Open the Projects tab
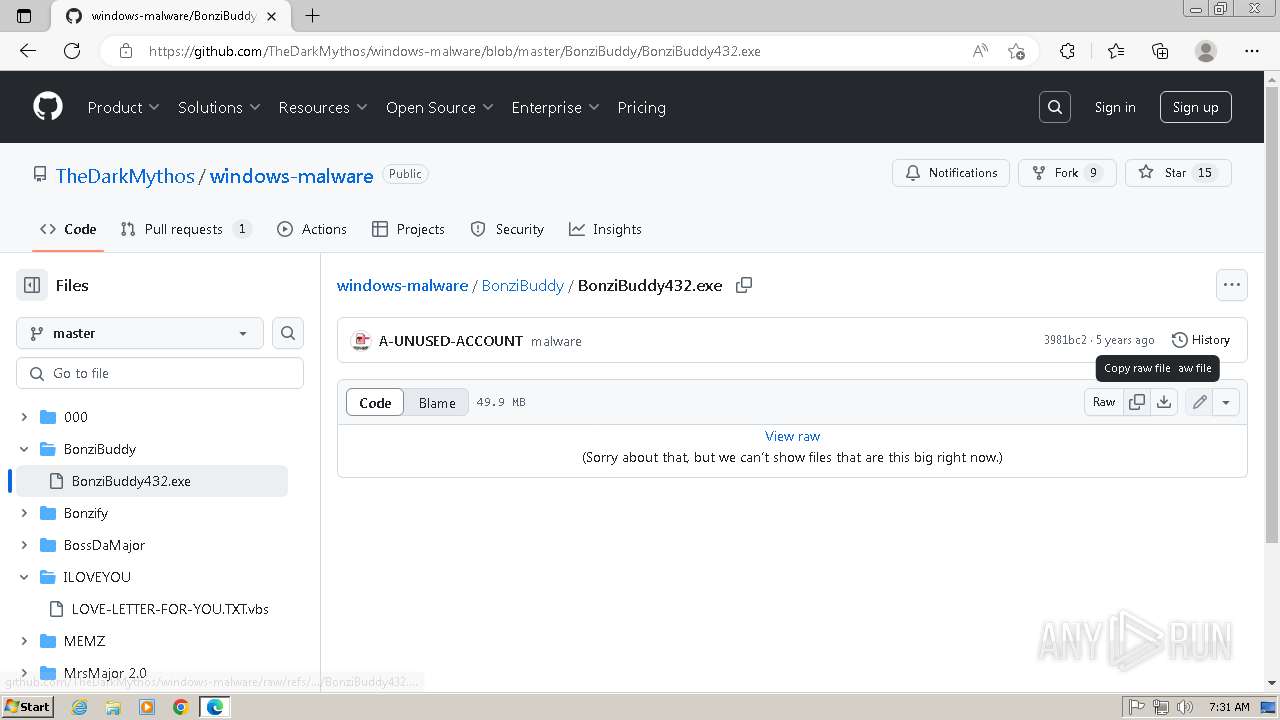Screen dimensions: 1280x720 (408, 229)
